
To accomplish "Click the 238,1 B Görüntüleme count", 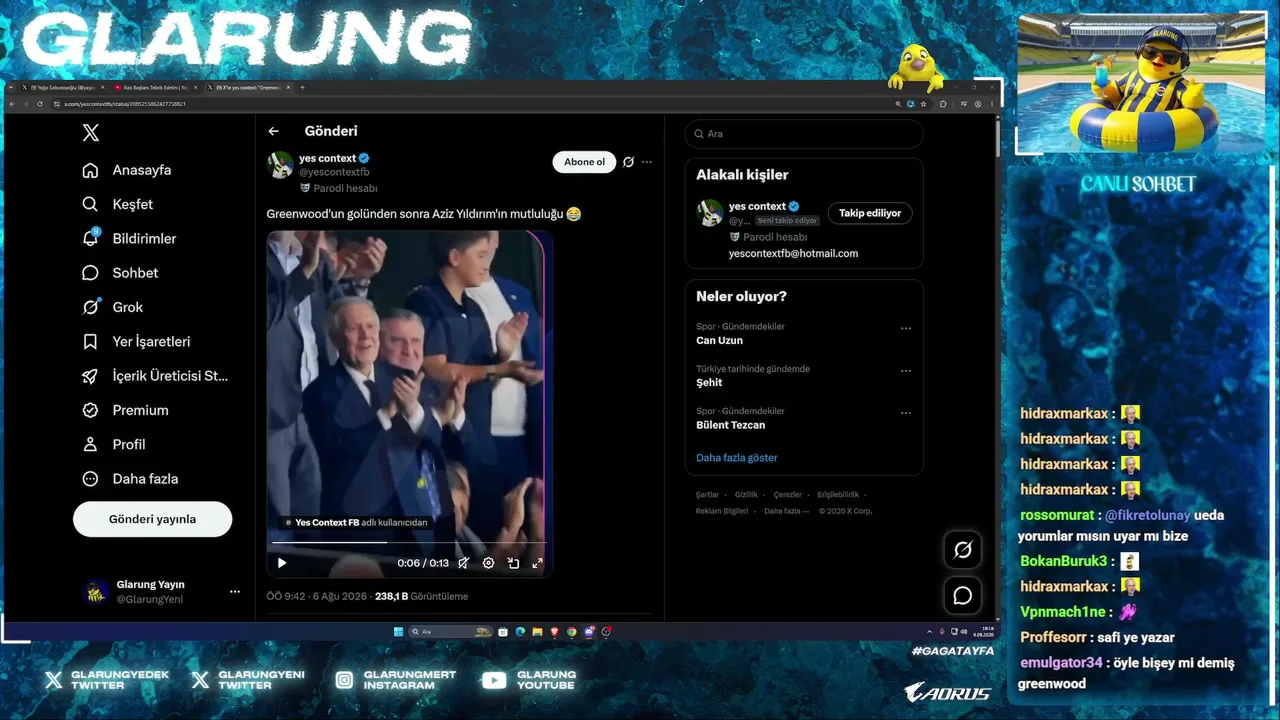I will click(x=421, y=596).
